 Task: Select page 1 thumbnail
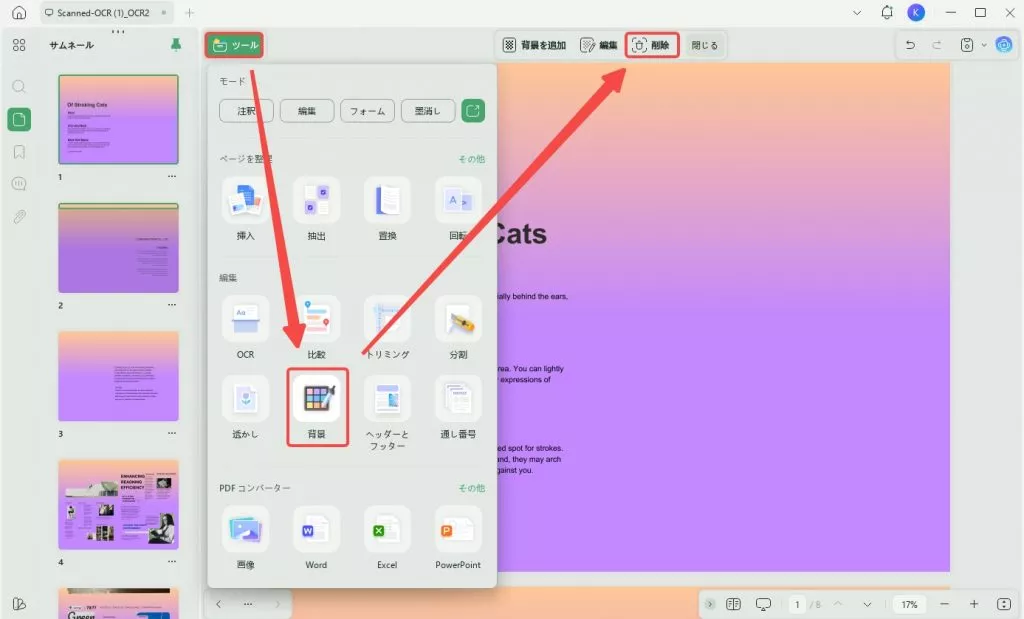click(118, 119)
